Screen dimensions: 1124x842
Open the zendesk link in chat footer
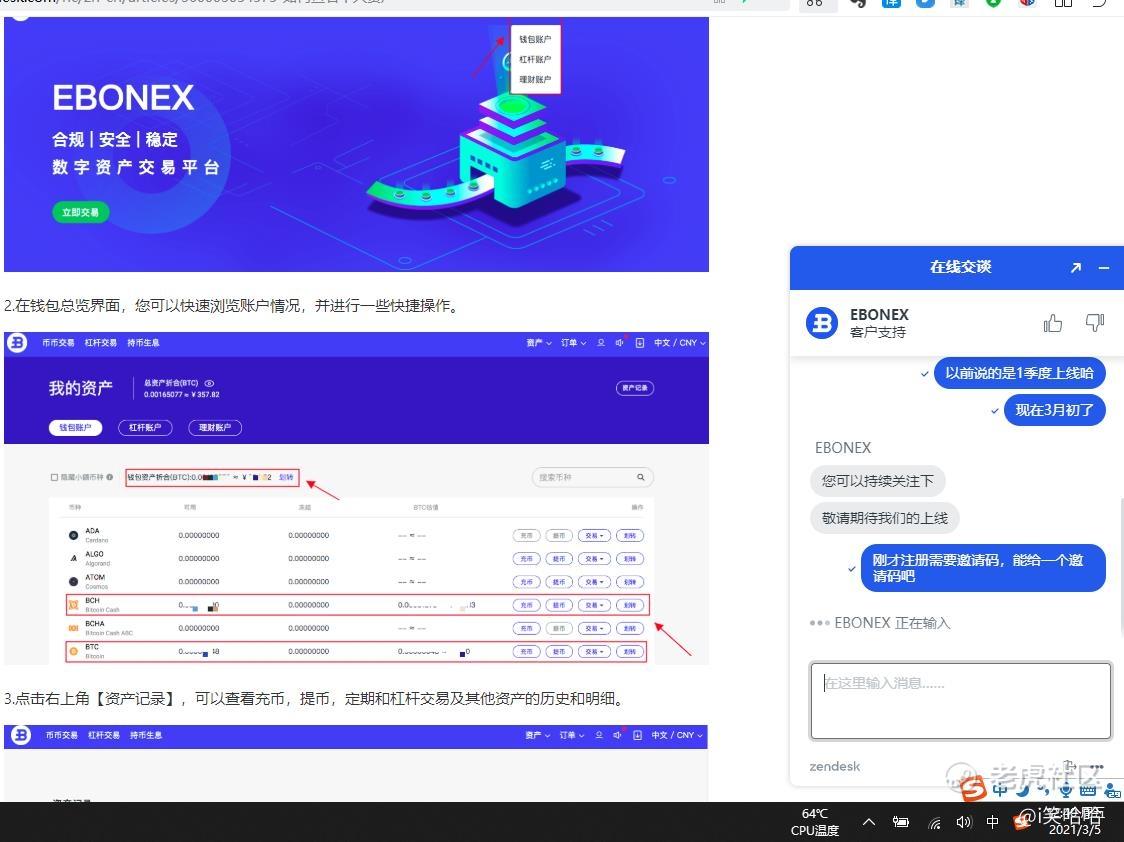(x=834, y=766)
